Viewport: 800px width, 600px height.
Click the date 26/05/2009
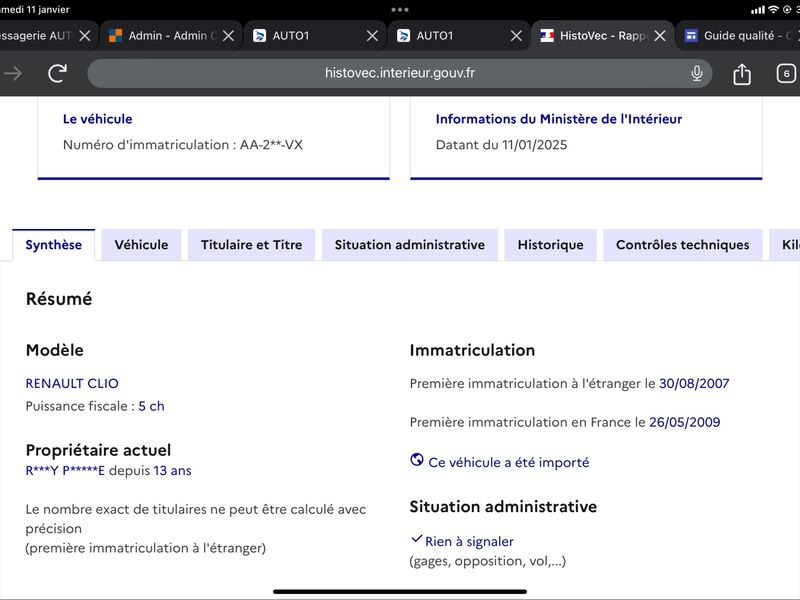tap(684, 422)
